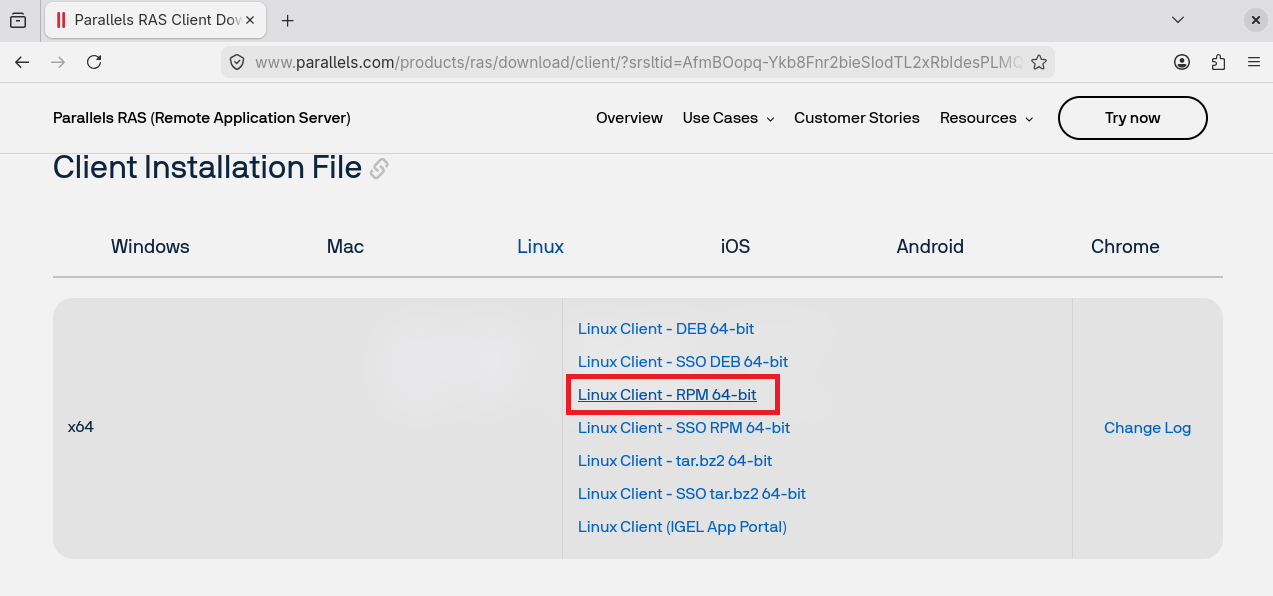Close the browser window

pyautogui.click(x=1254, y=20)
